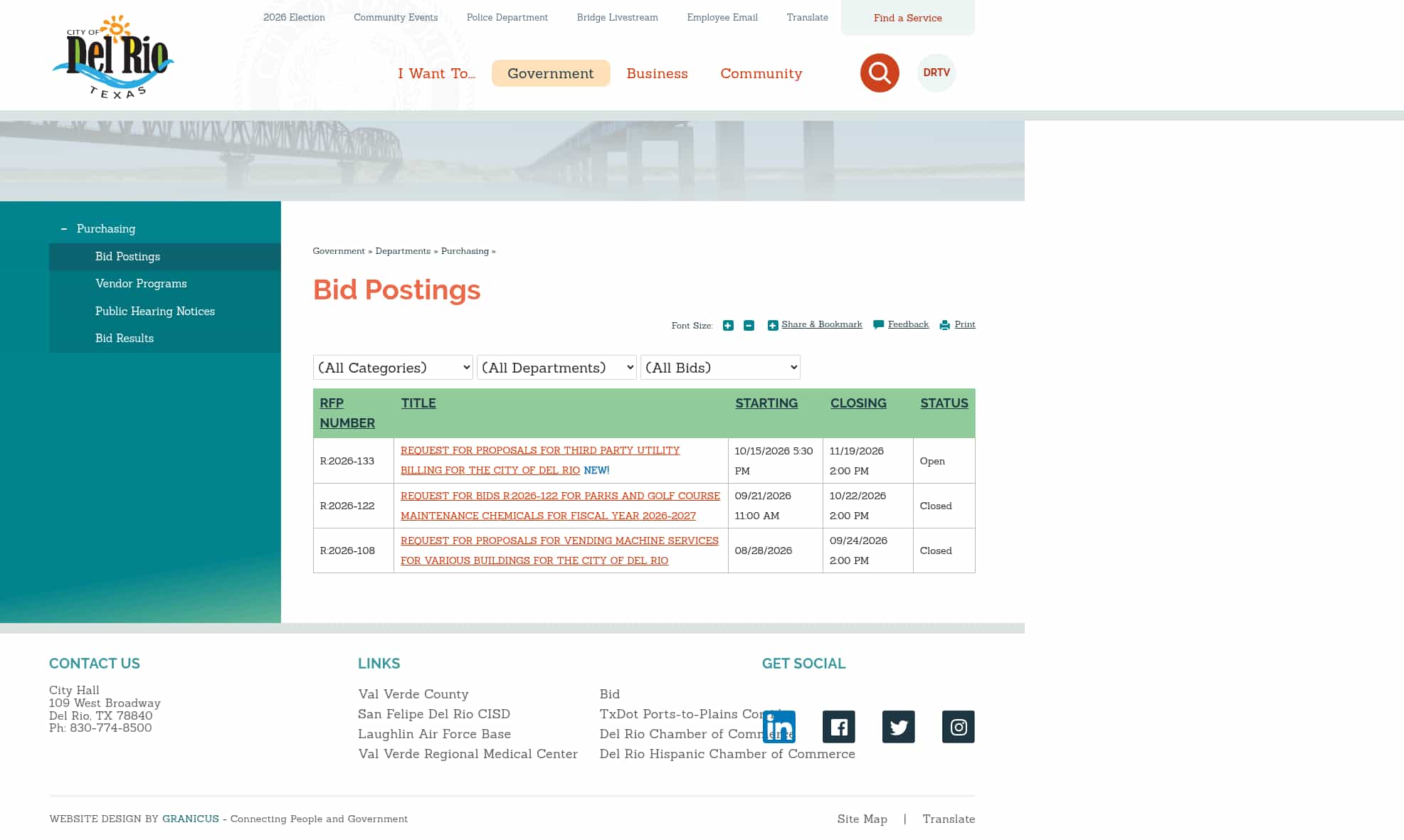Increase font size with plus icon

click(x=728, y=325)
